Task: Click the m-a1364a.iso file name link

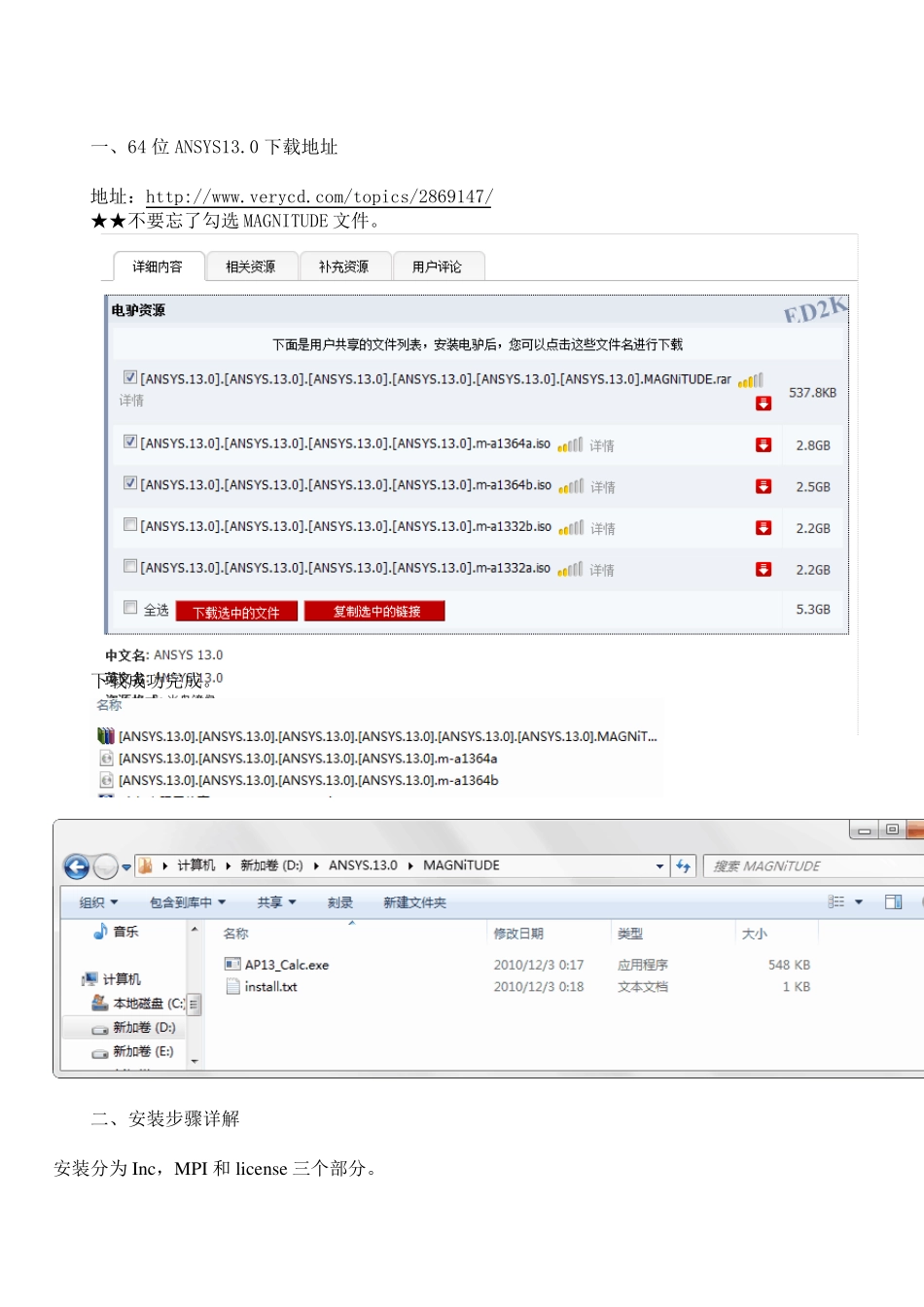Action: pyautogui.click(x=345, y=442)
